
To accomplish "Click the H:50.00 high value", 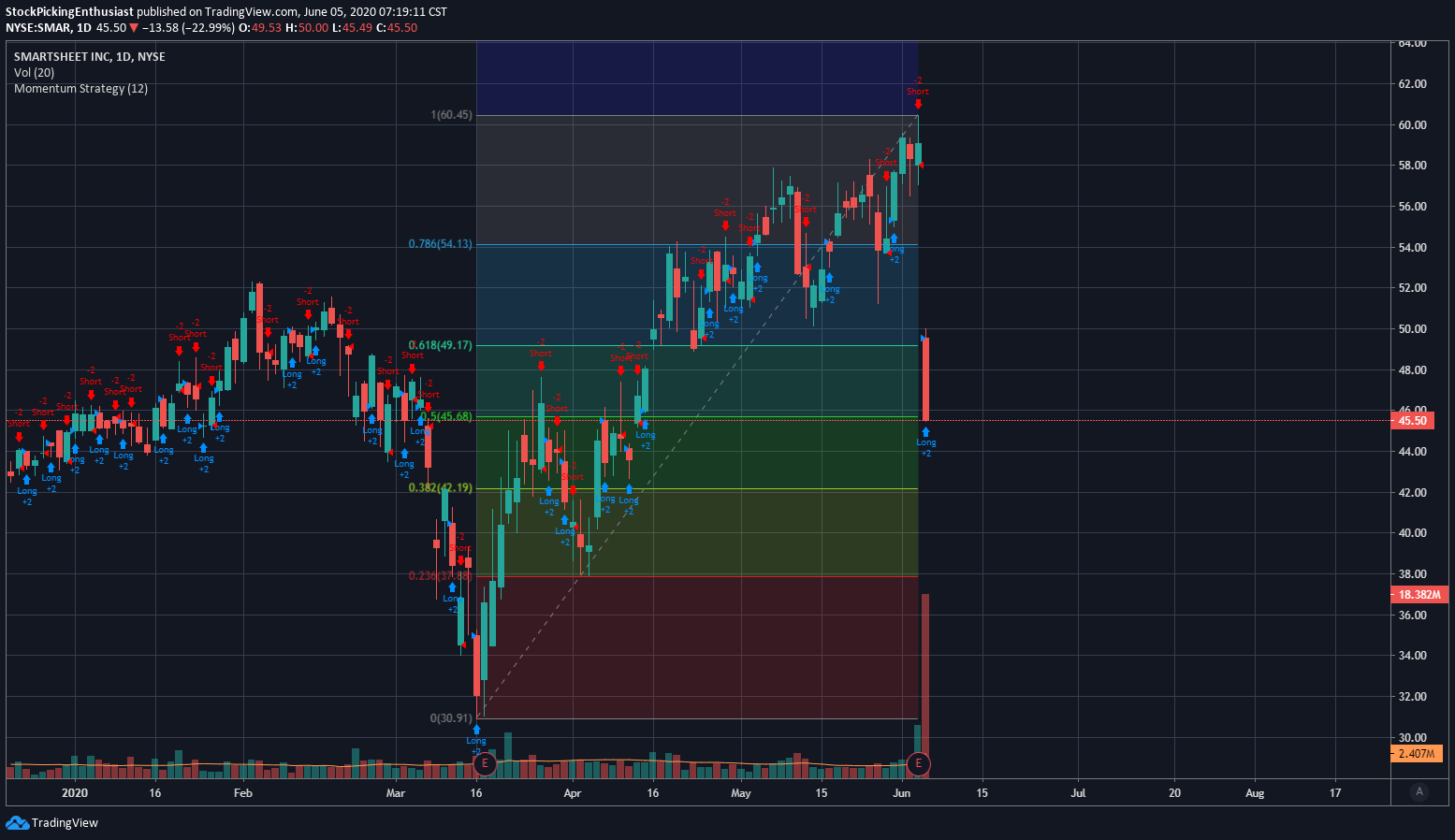I will pyautogui.click(x=307, y=28).
